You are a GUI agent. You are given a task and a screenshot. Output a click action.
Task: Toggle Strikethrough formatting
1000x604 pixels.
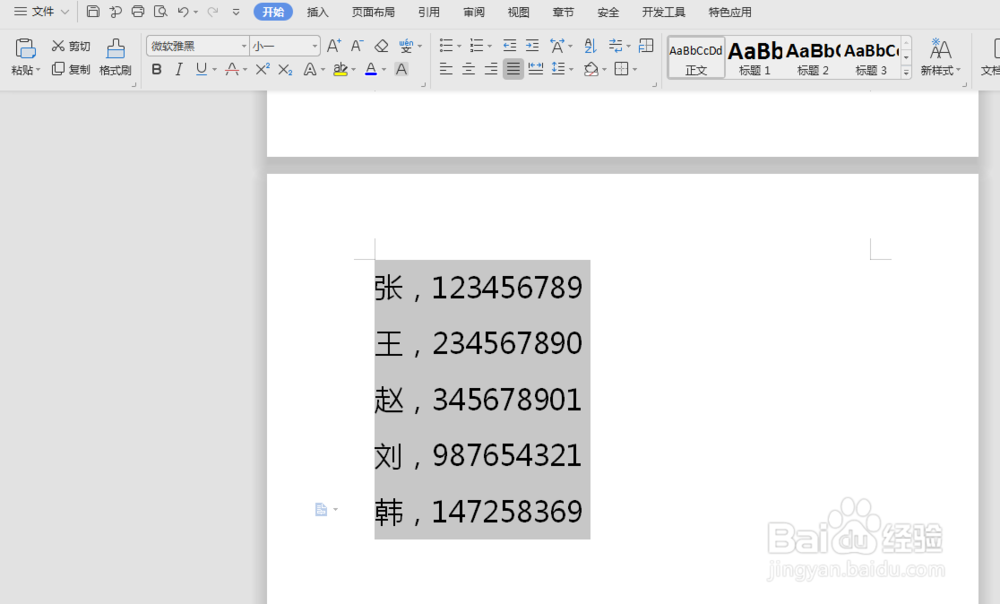232,69
